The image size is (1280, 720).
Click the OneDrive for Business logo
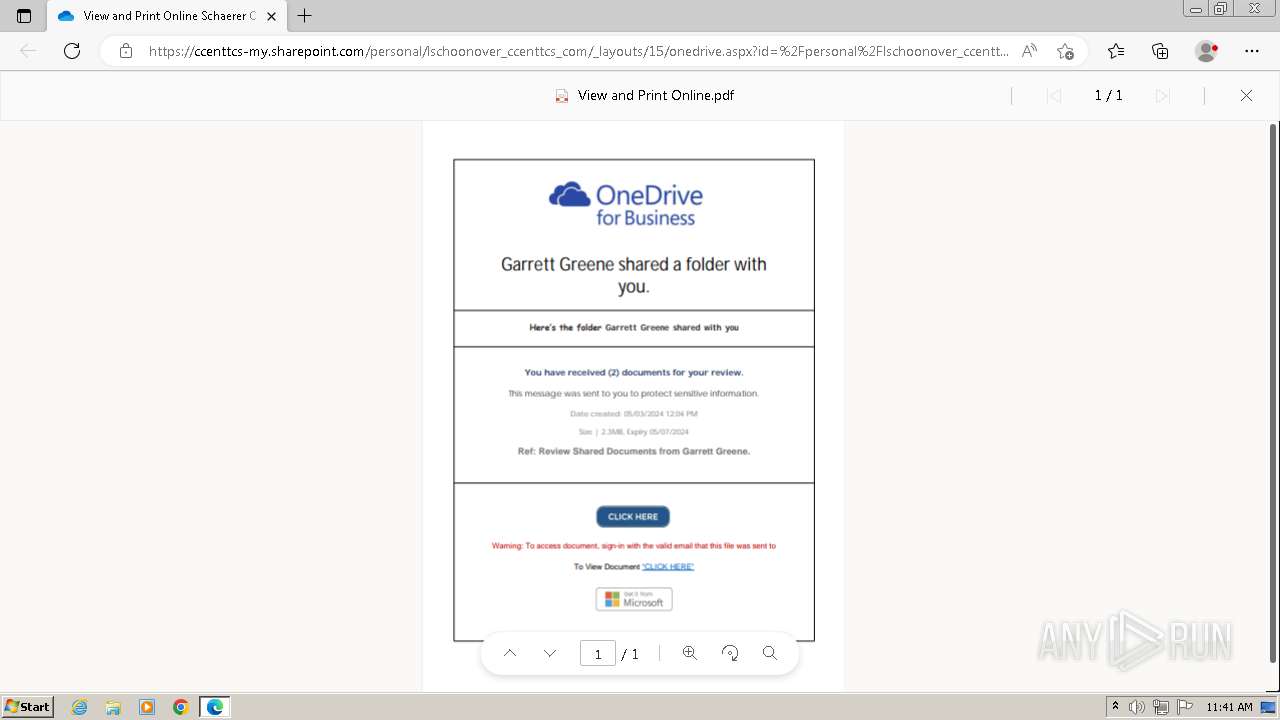(x=626, y=204)
